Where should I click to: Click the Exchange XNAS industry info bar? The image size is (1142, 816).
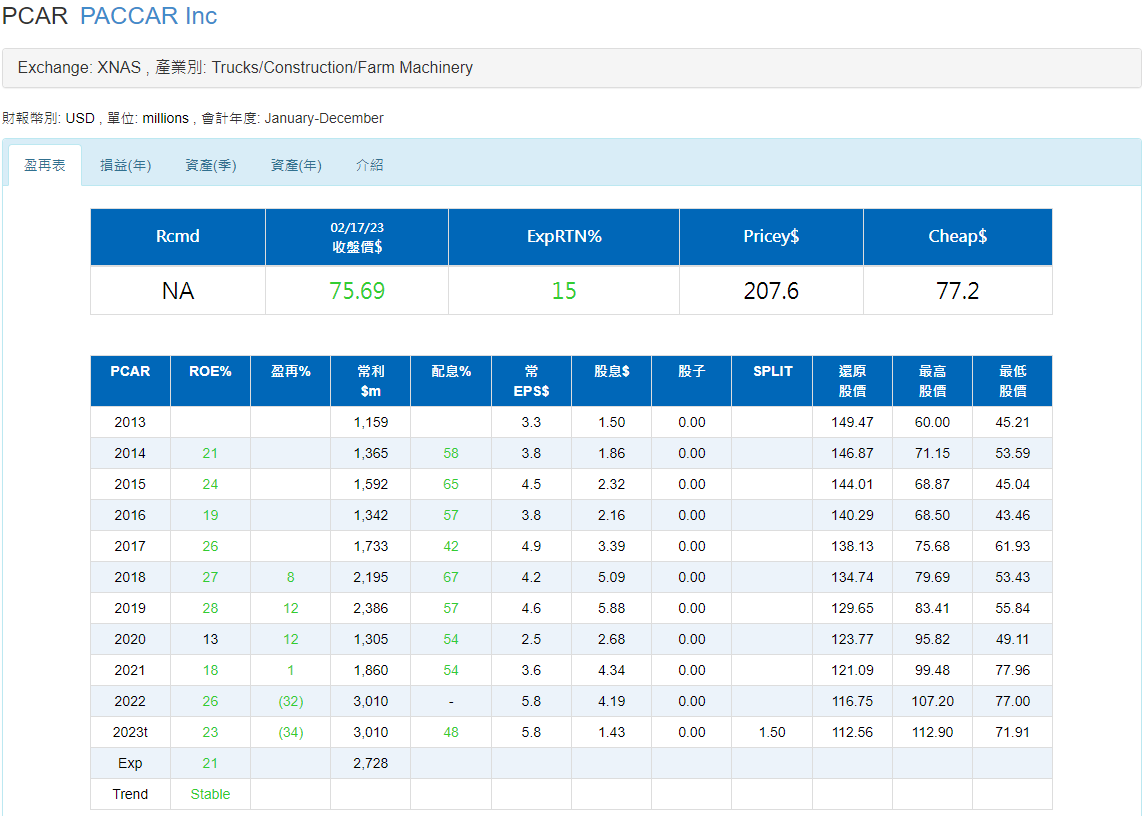[x=572, y=68]
